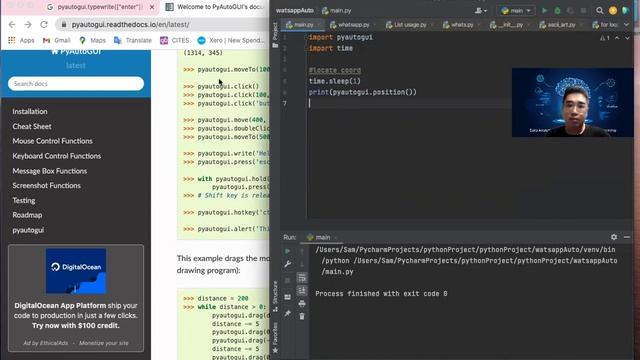Open Message Box Functions page
Screen dimensions: 640x360
[x=50, y=171]
